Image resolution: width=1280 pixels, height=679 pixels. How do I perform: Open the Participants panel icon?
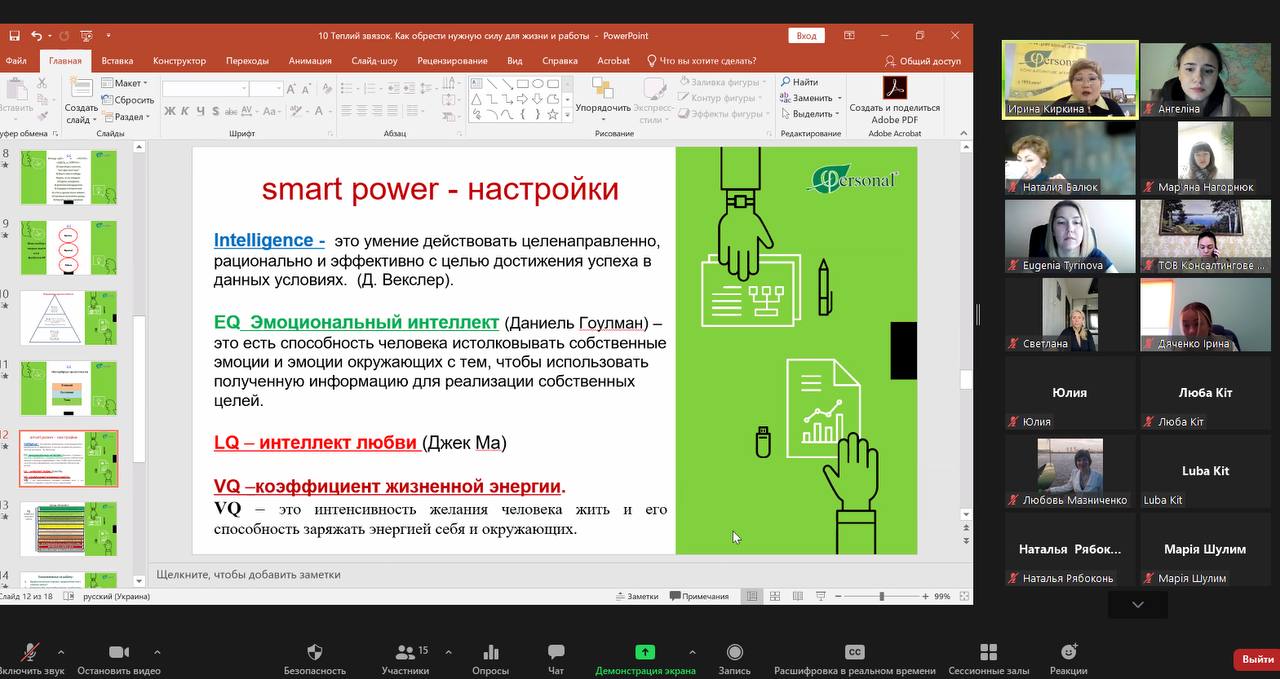point(405,653)
